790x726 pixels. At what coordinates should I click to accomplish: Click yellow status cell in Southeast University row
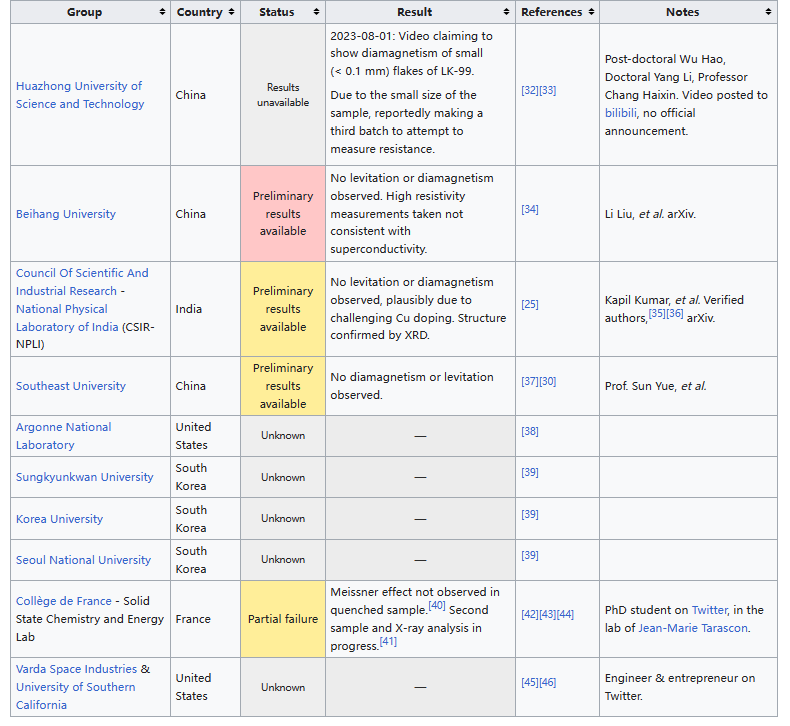pos(283,386)
